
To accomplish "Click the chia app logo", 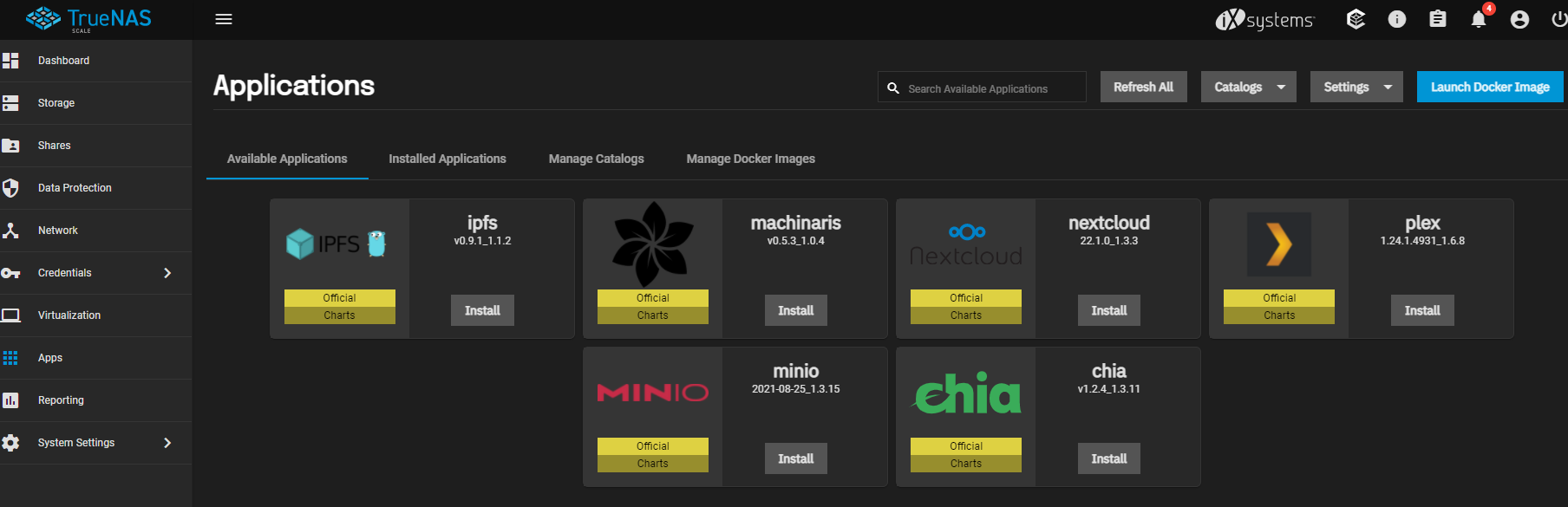I will click(967, 393).
